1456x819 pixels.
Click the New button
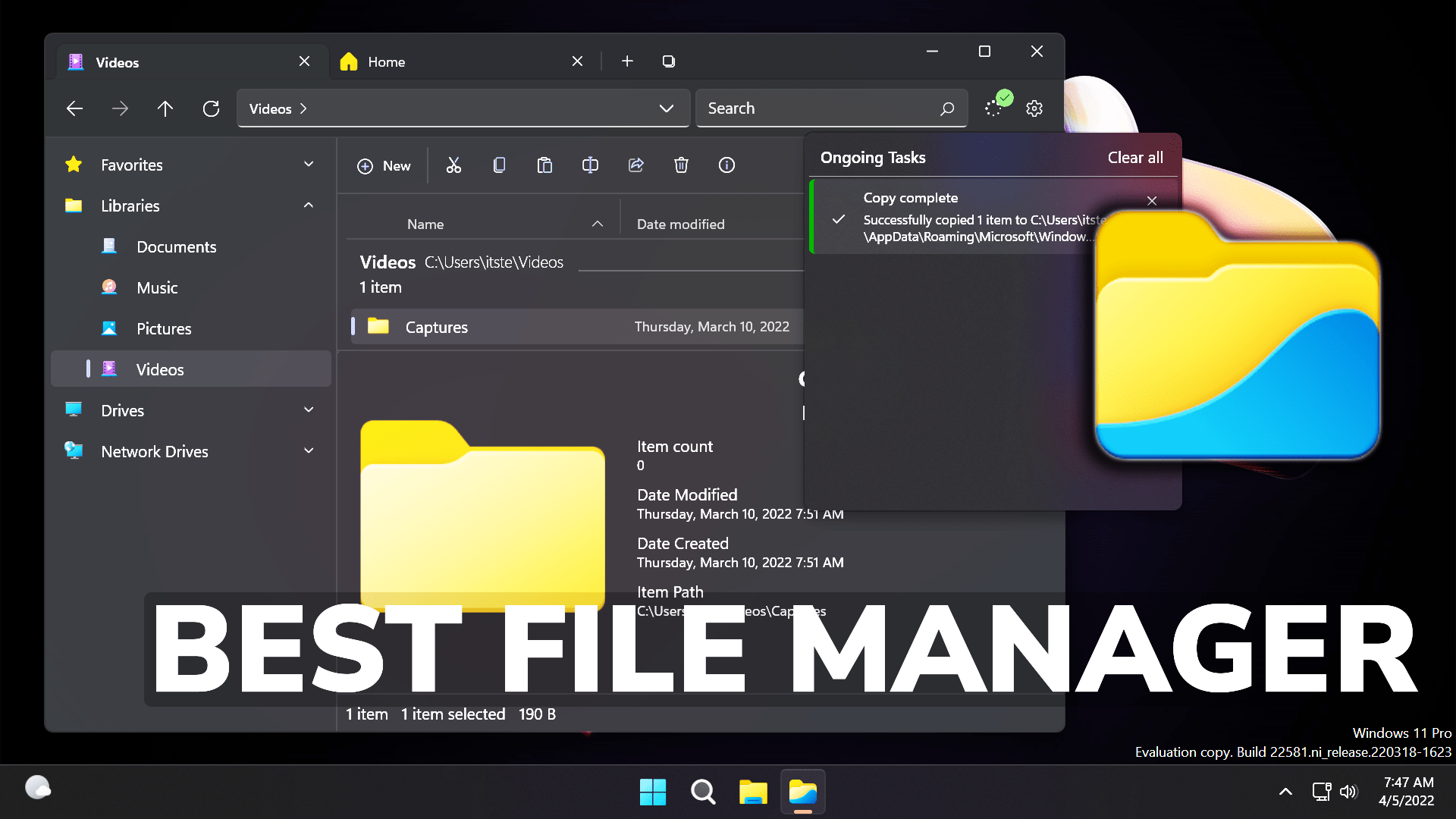coord(384,165)
